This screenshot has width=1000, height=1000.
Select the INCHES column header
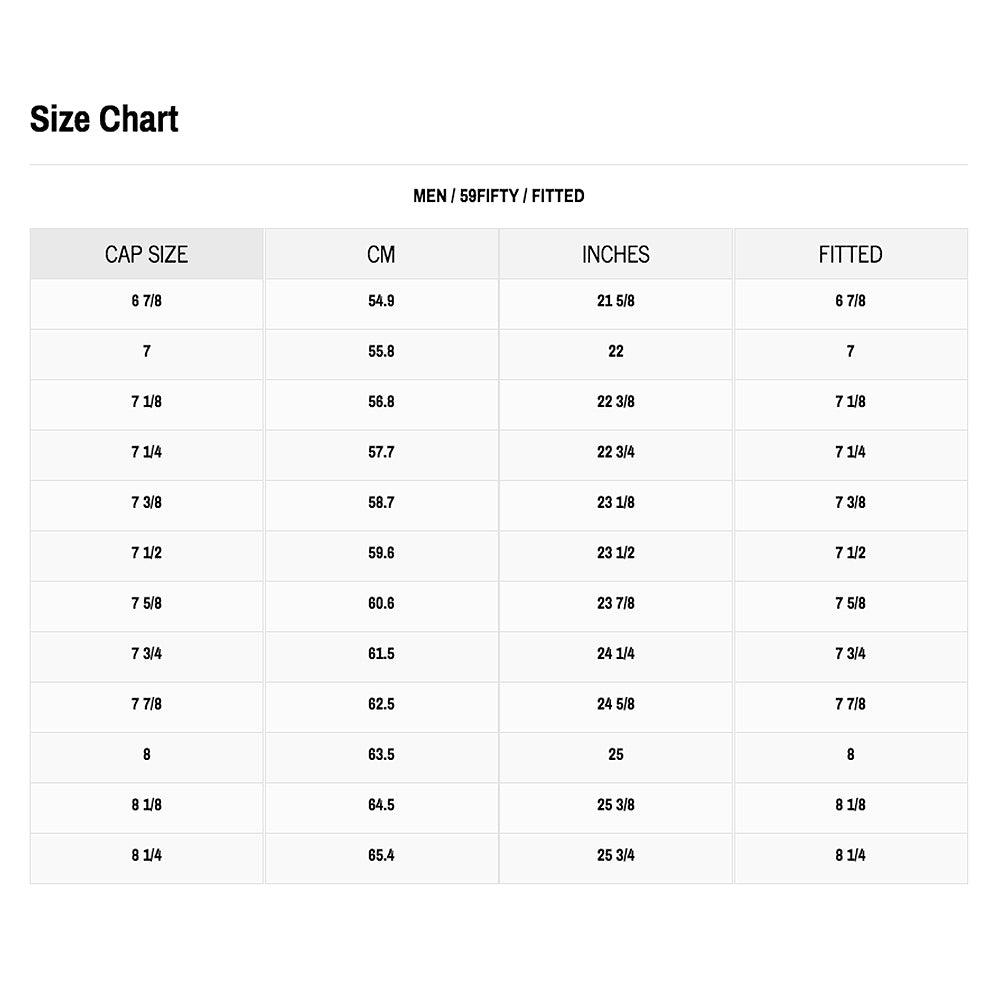[x=615, y=254]
